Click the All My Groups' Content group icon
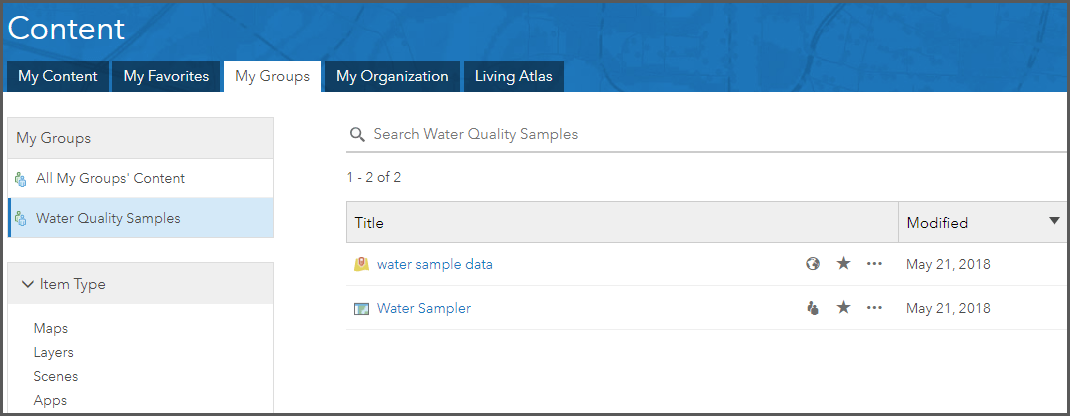Image resolution: width=1070 pixels, height=416 pixels. pyautogui.click(x=21, y=180)
